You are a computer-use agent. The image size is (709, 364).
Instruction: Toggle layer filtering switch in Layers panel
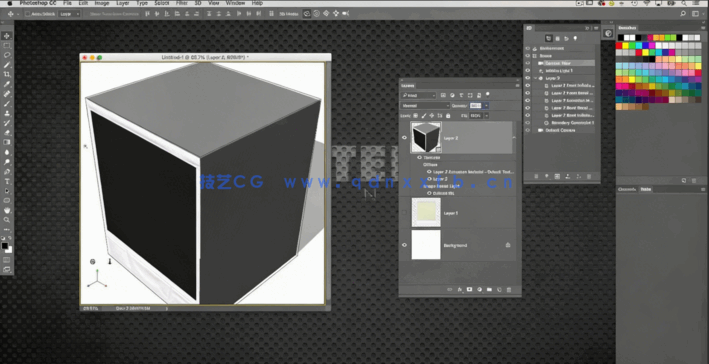pyautogui.click(x=488, y=95)
